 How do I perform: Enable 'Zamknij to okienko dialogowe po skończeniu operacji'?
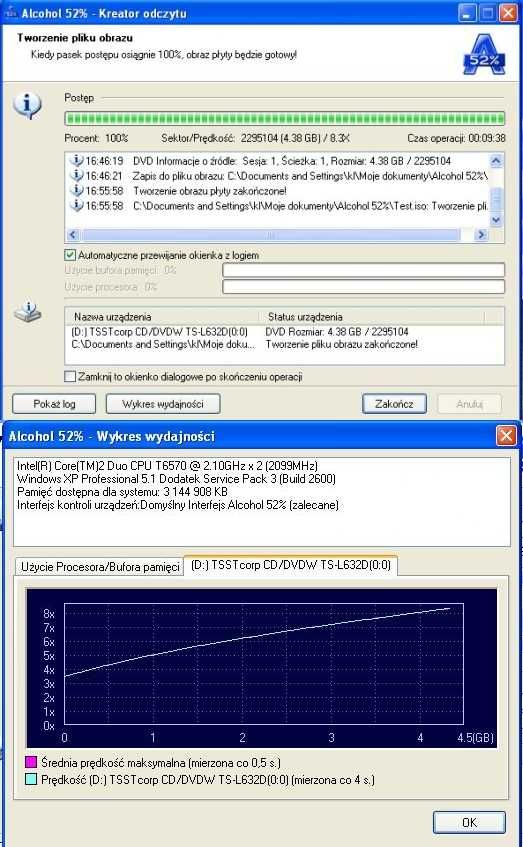tap(70, 377)
